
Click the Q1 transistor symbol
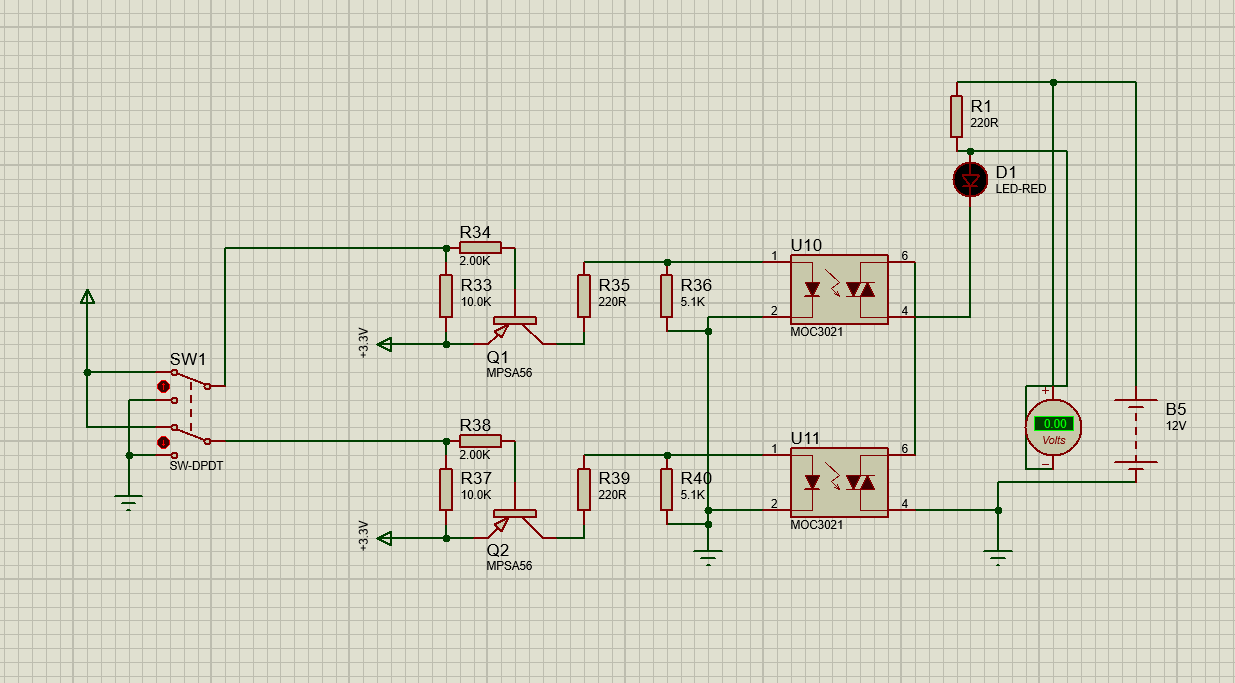pyautogui.click(x=516, y=328)
